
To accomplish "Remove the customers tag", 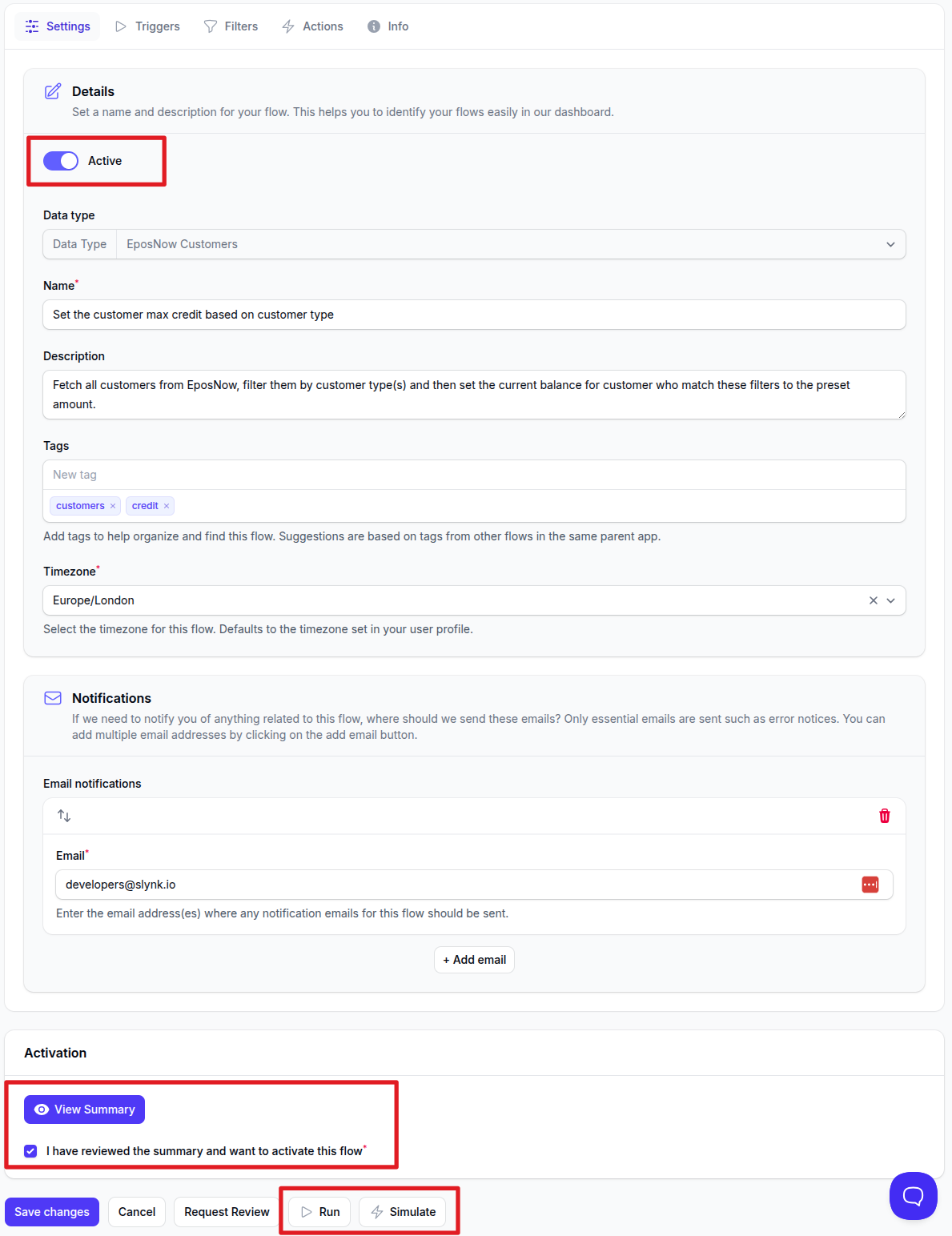I will point(113,506).
